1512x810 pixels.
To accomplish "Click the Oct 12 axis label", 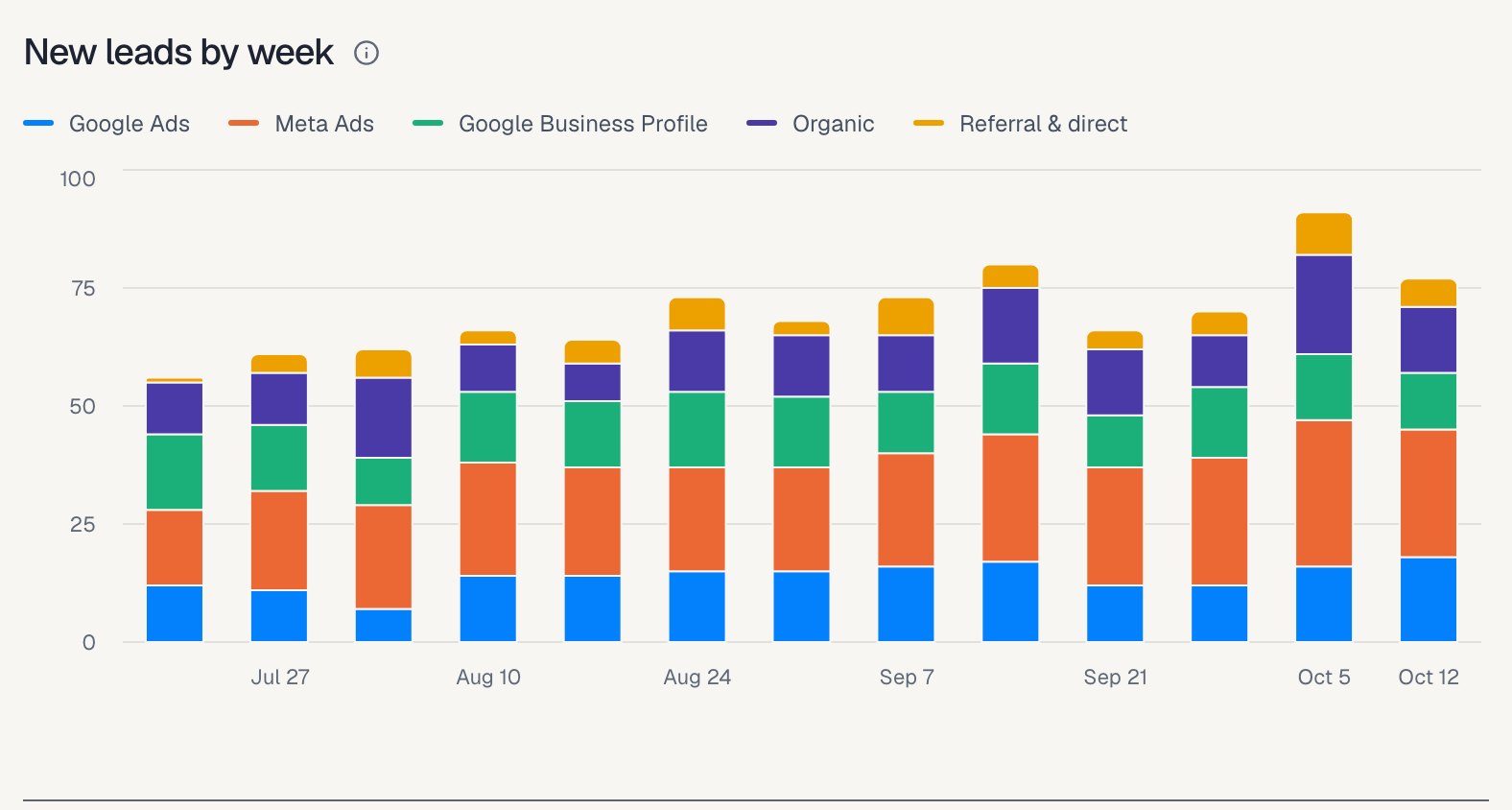I will pos(1429,677).
